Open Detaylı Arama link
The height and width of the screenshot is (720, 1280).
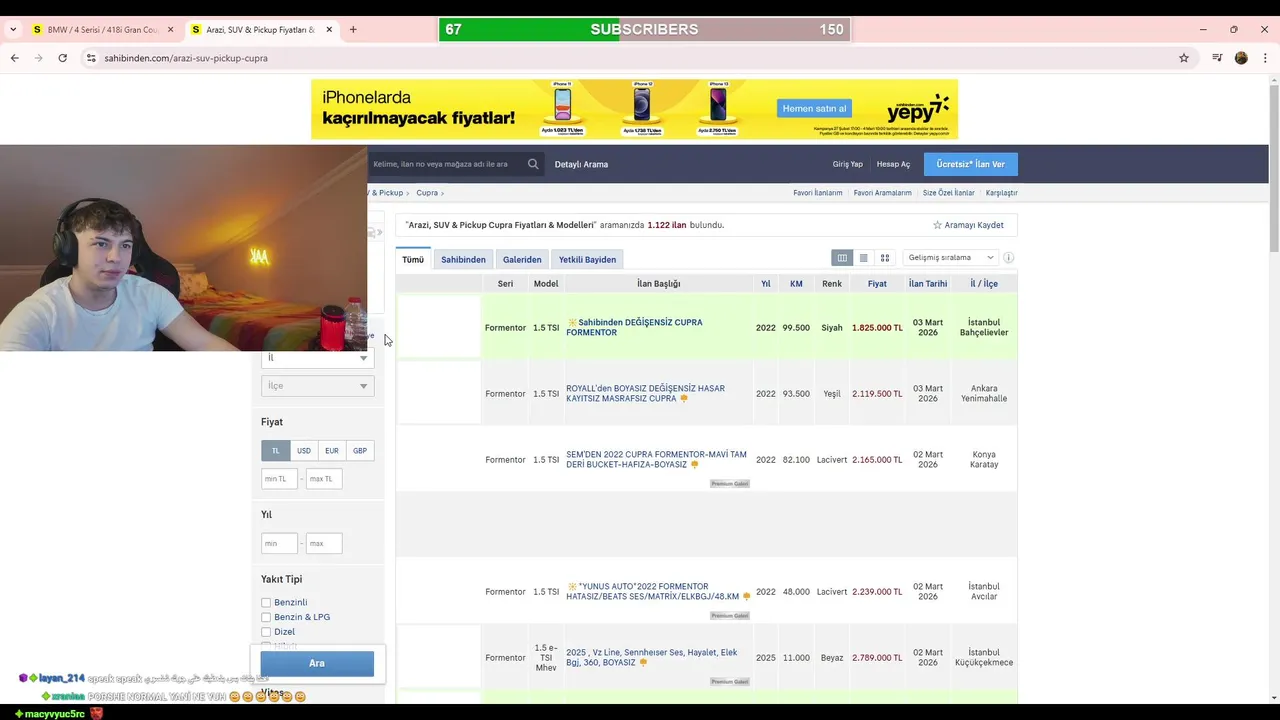(581, 164)
